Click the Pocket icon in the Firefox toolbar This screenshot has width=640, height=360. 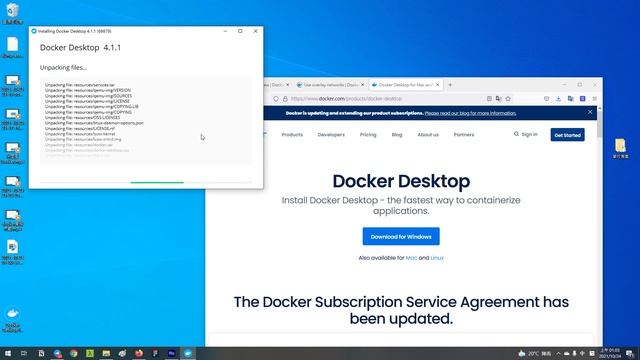click(x=547, y=99)
